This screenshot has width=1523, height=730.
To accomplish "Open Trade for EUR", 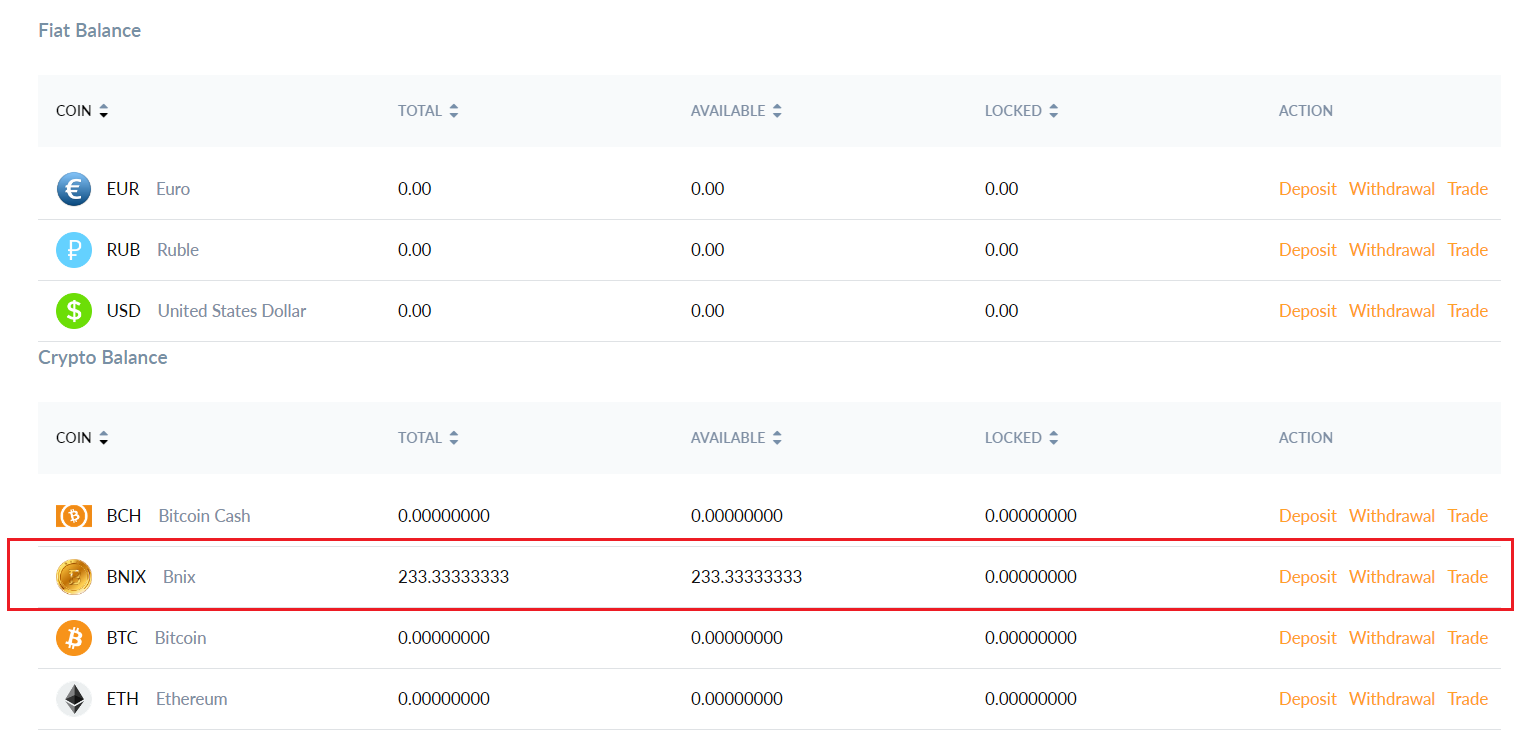I will 1468,189.
